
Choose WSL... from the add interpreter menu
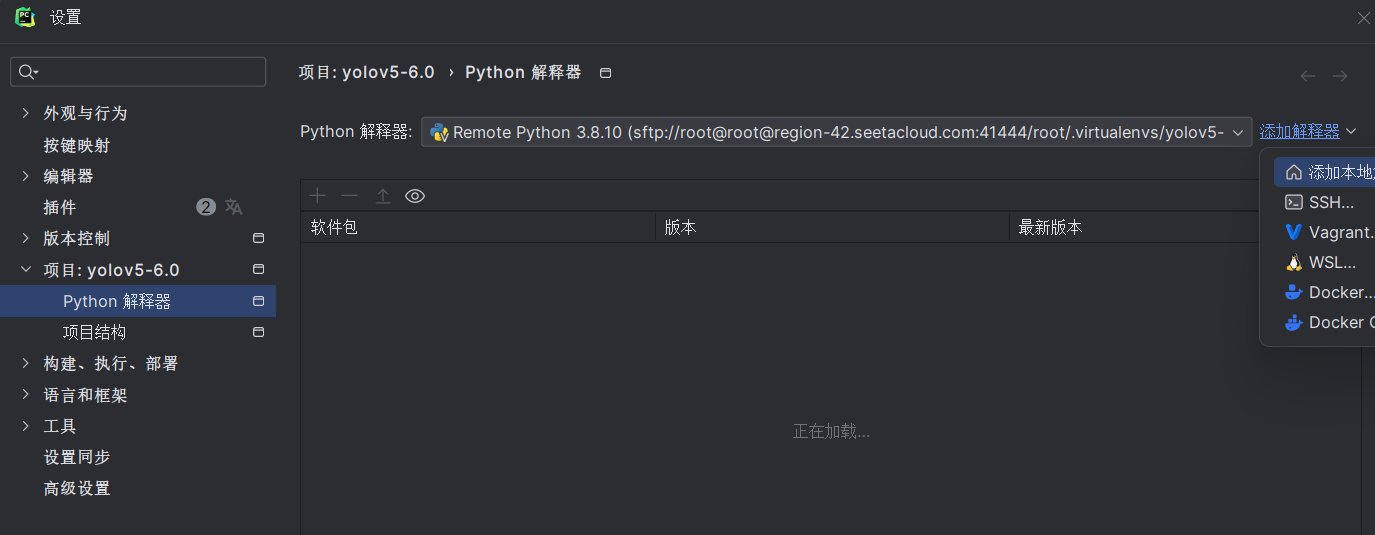(x=1324, y=262)
